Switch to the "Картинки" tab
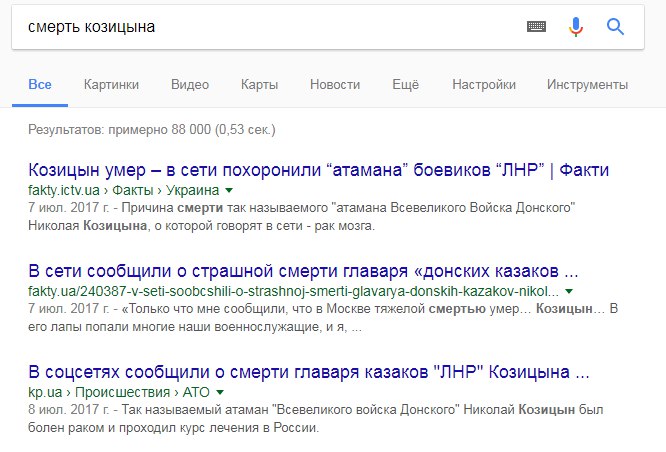The image size is (666, 452). [111, 85]
